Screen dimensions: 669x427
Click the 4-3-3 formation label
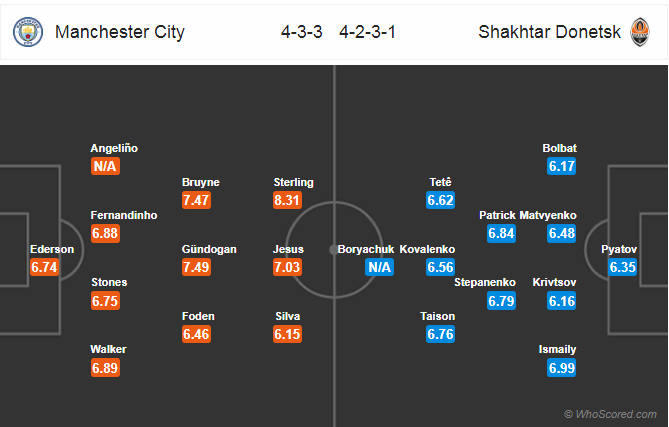click(x=302, y=32)
